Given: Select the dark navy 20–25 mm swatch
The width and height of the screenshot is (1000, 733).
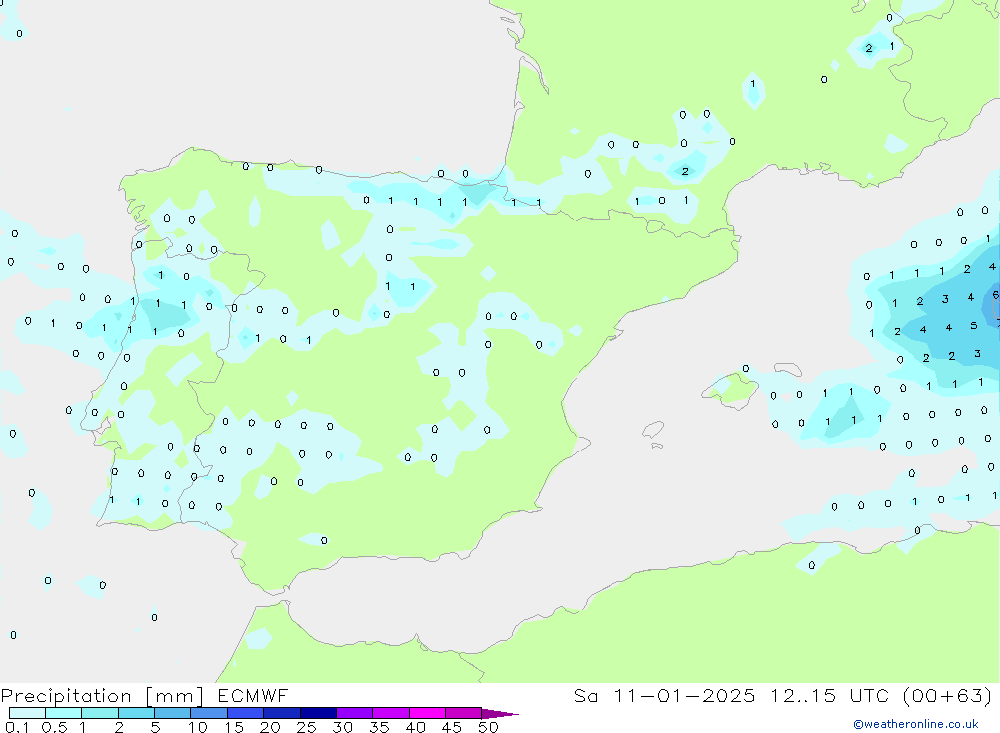Looking at the screenshot, I should [282, 714].
